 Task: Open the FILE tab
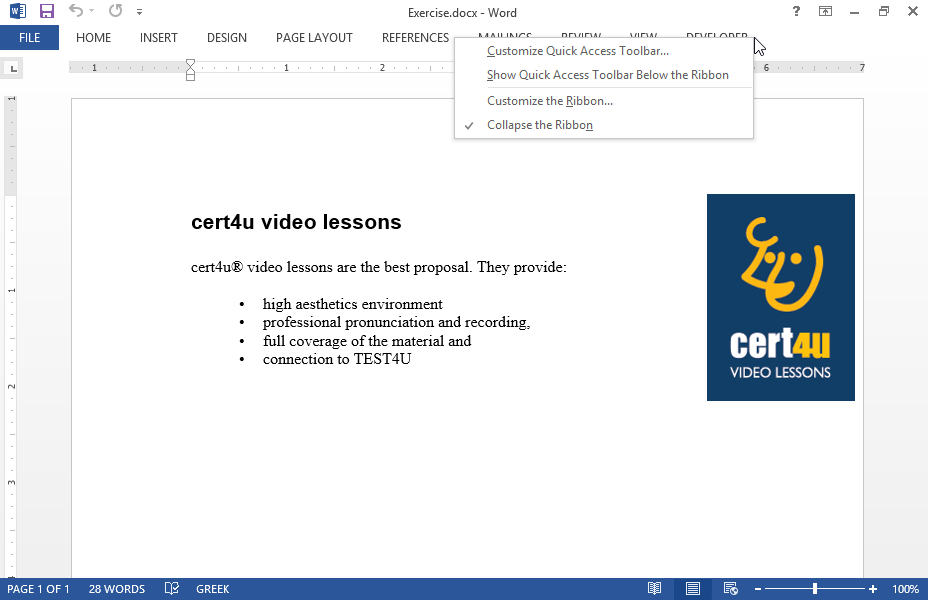(29, 37)
